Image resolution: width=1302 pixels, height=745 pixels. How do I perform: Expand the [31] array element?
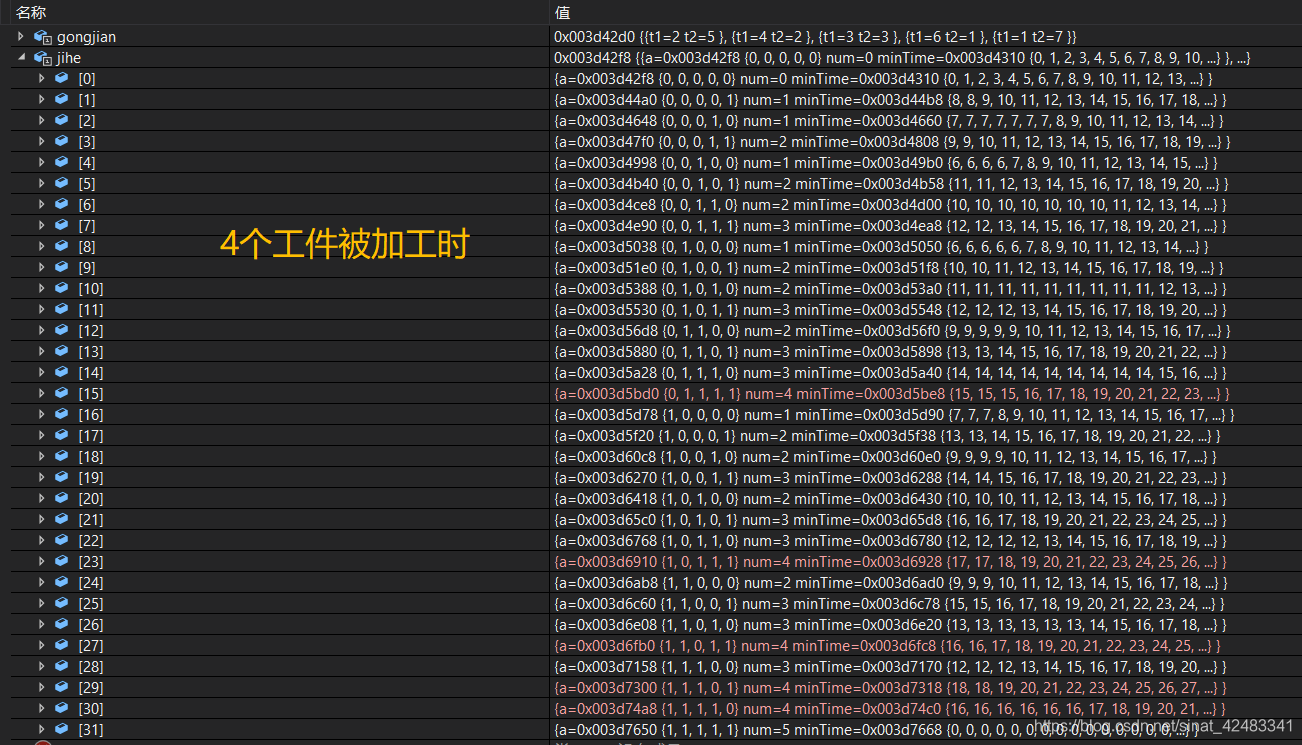(x=41, y=729)
